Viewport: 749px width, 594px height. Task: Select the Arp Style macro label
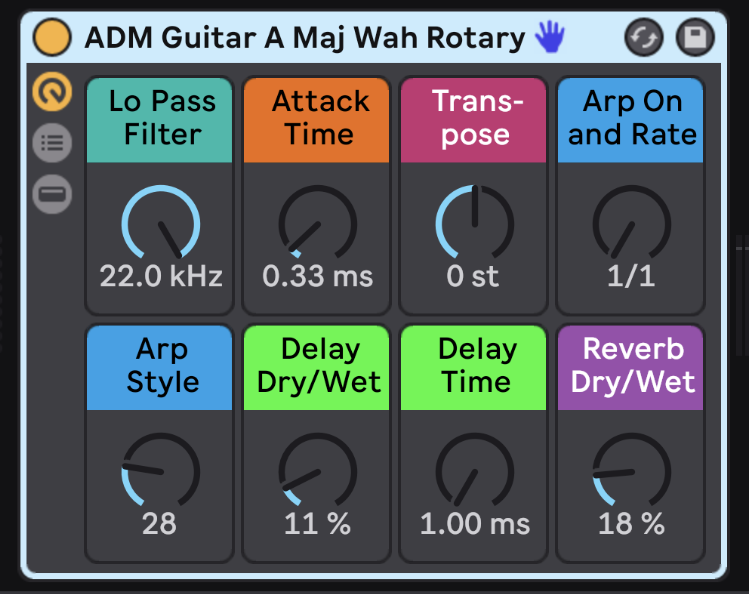click(x=160, y=368)
